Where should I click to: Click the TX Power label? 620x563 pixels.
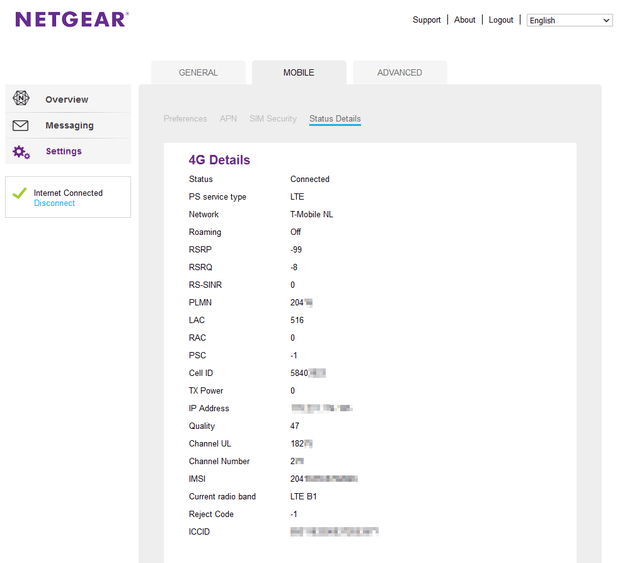[206, 391]
